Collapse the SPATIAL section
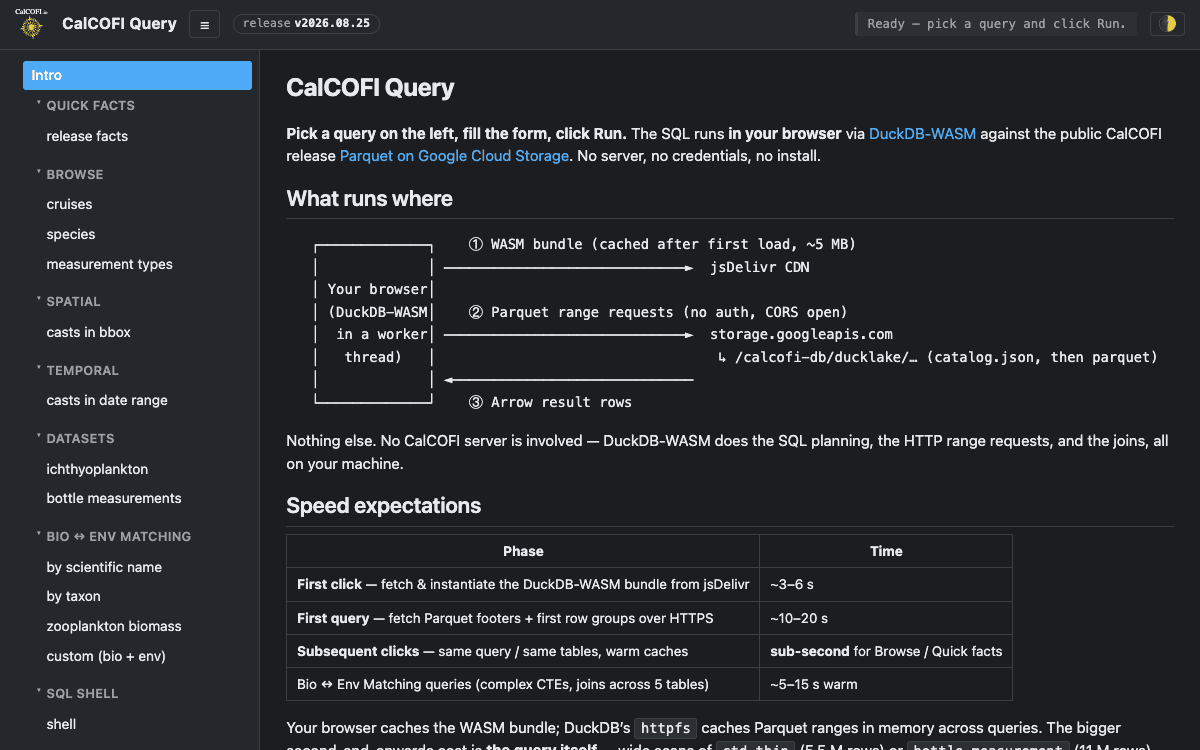 coord(73,301)
